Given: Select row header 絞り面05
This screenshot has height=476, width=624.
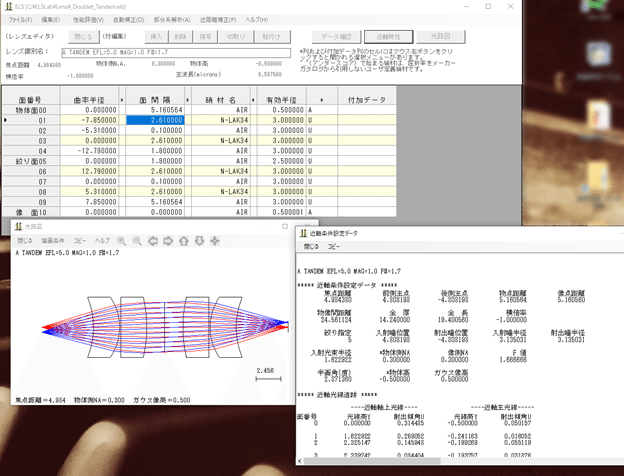Looking at the screenshot, I should (x=31, y=161).
